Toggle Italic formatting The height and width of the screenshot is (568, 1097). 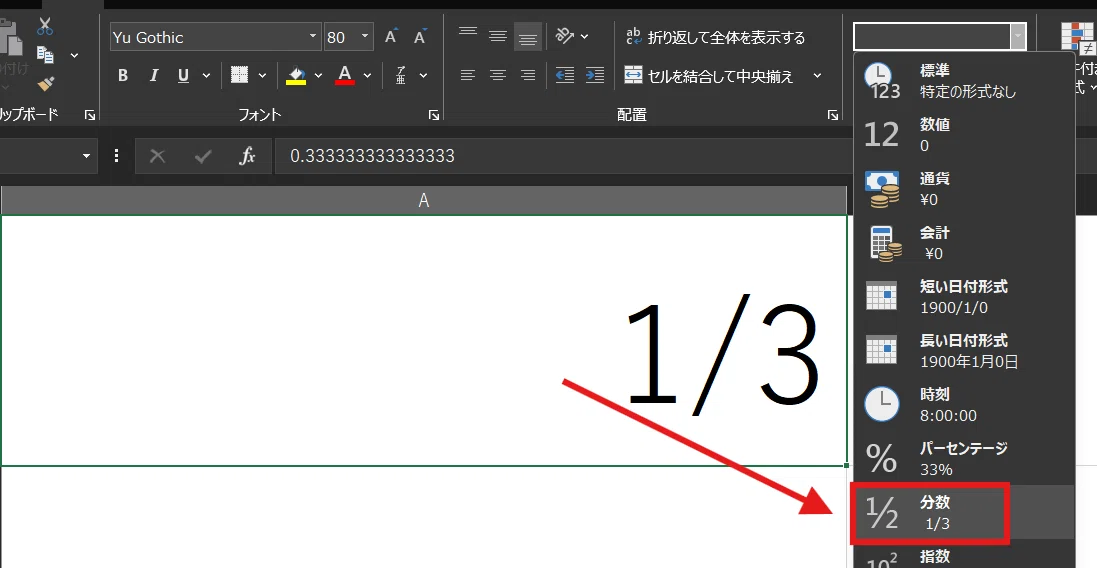(154, 76)
